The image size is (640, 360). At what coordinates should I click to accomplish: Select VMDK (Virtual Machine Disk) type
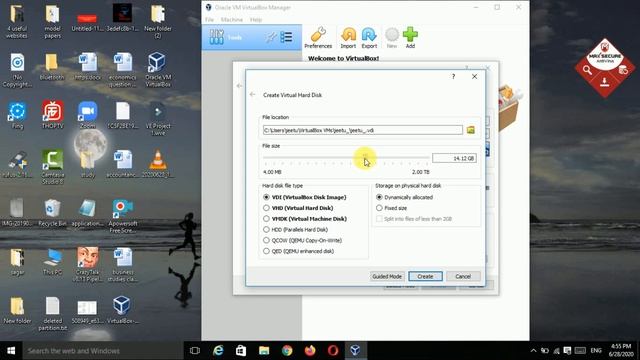305,219
